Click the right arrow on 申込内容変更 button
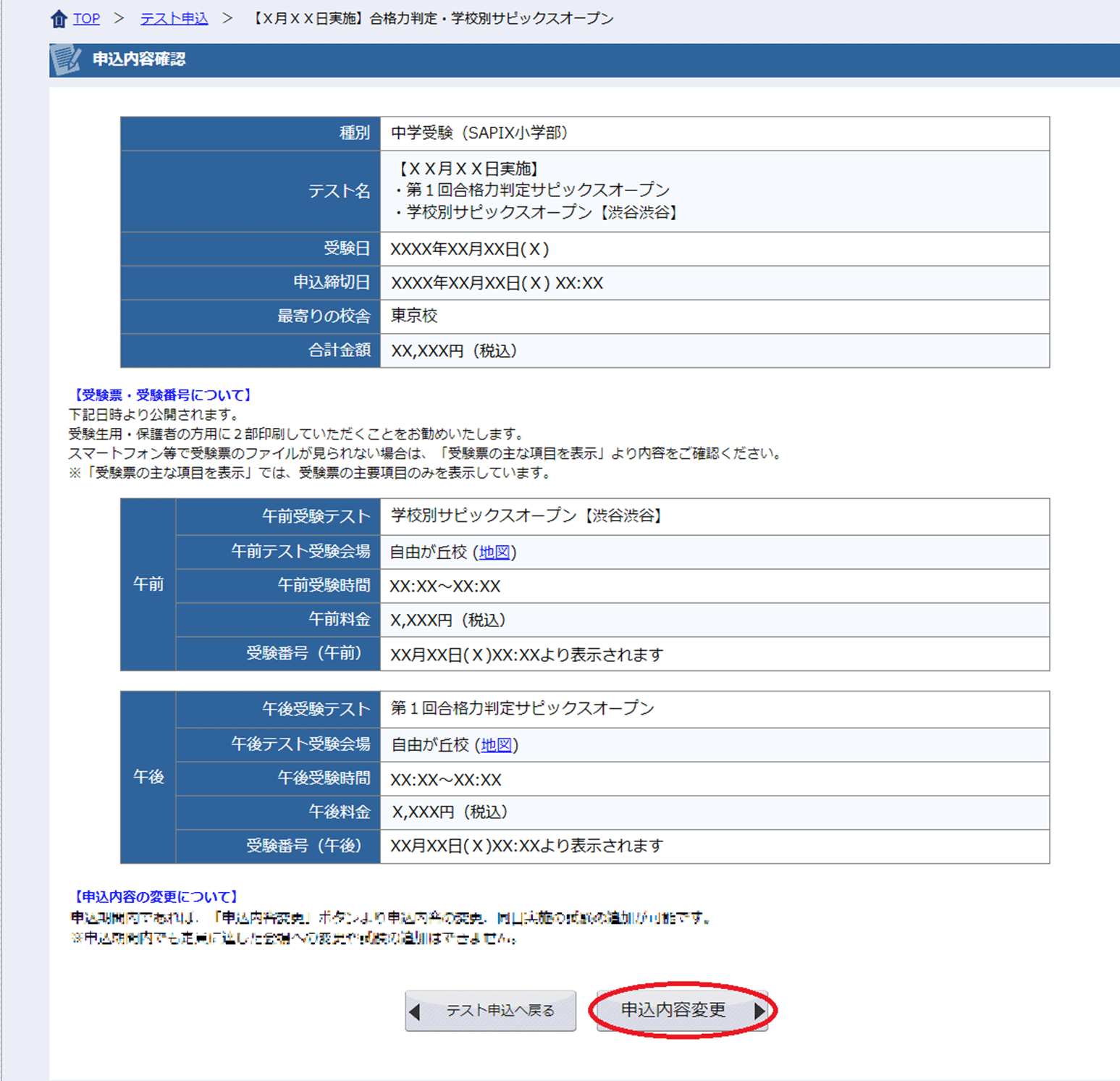This screenshot has height=1081, width=1120. pyautogui.click(x=759, y=1011)
